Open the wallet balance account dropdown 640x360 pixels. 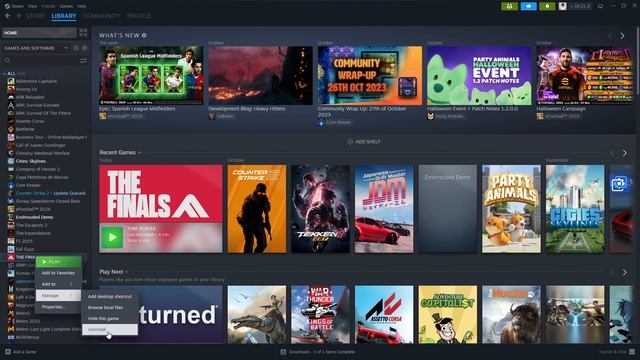coord(580,6)
